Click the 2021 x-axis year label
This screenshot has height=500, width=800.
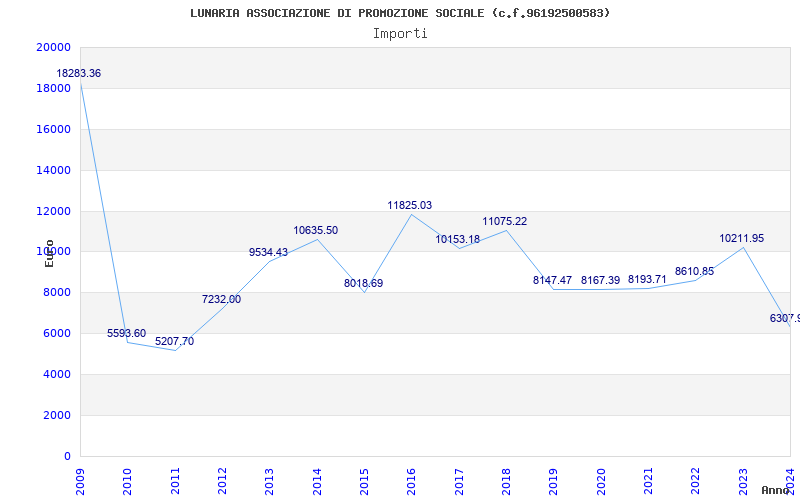coord(648,482)
